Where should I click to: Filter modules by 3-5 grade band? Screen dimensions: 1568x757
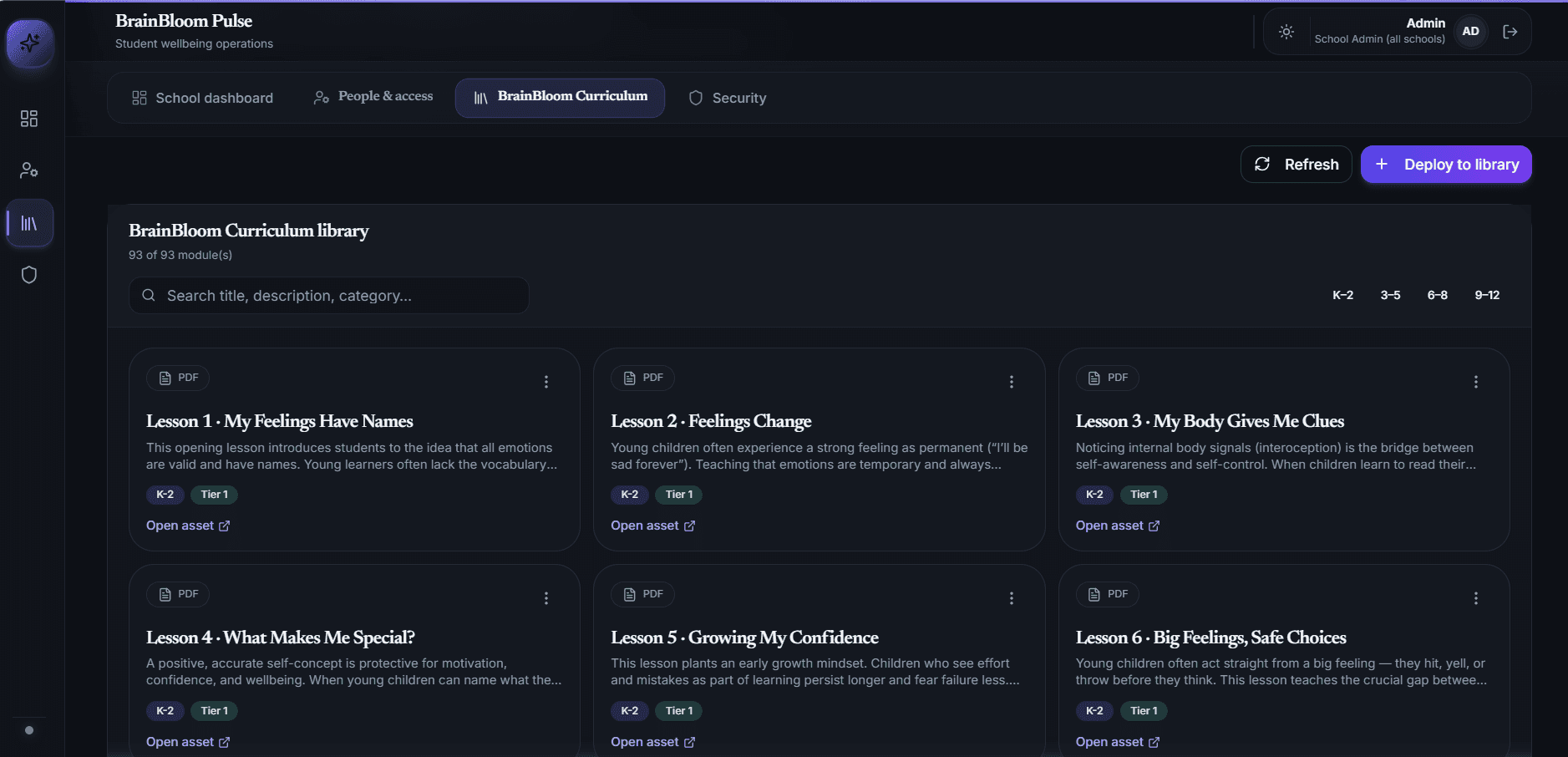(x=1390, y=295)
